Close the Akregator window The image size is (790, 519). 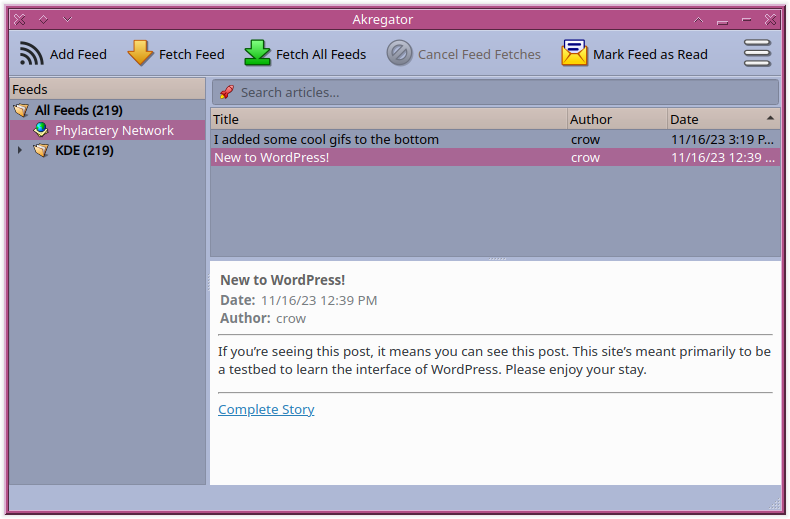point(770,20)
